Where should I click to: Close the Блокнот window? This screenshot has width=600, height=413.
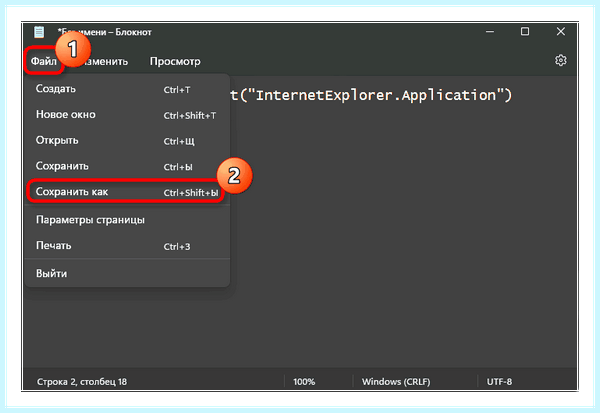click(561, 32)
